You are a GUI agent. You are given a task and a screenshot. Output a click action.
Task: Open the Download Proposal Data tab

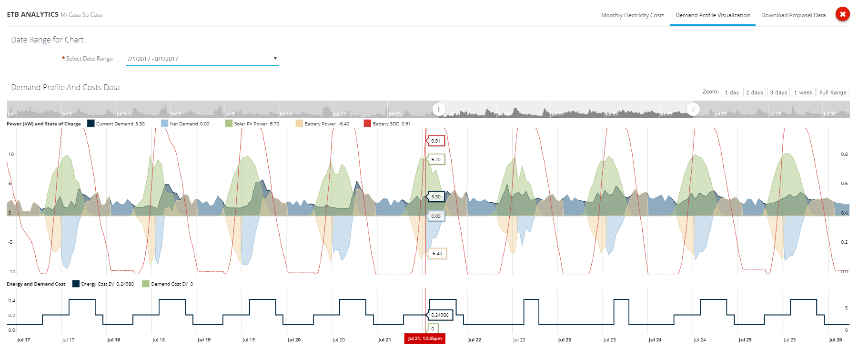793,15
